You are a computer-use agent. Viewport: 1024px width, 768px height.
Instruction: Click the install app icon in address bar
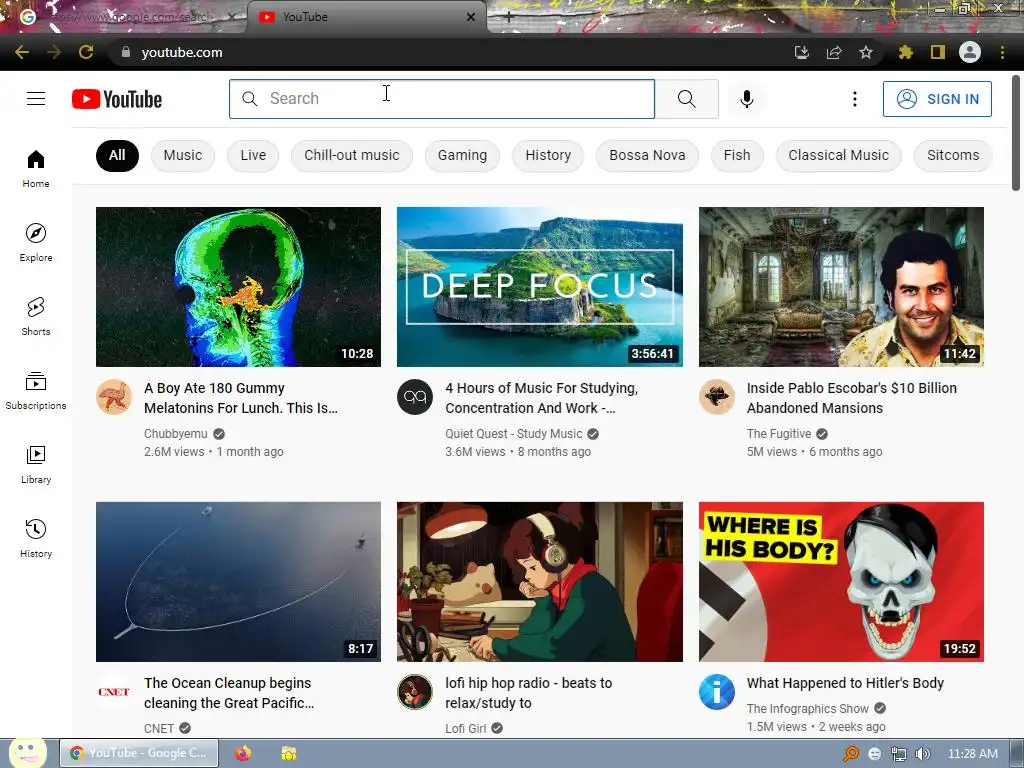802,52
